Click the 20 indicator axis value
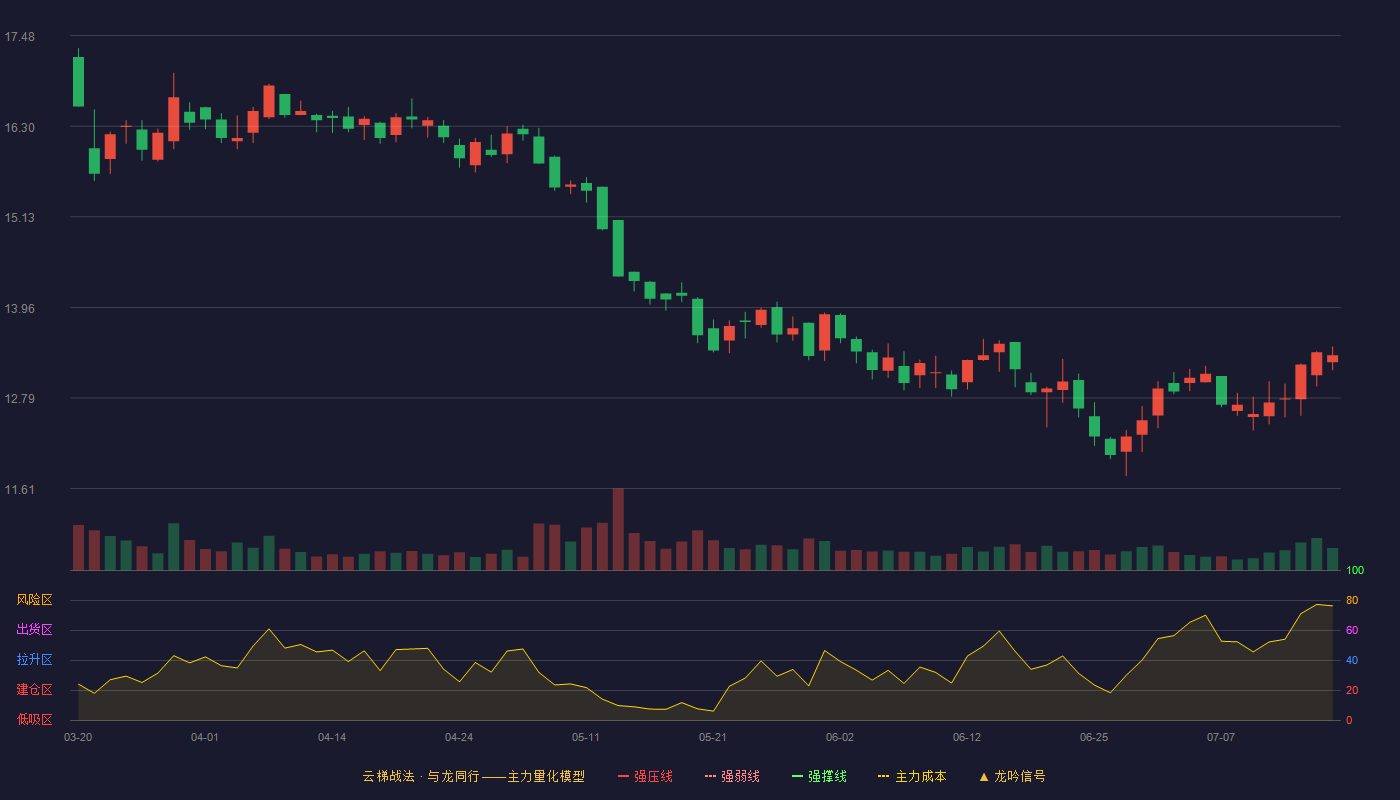 (x=1352, y=690)
